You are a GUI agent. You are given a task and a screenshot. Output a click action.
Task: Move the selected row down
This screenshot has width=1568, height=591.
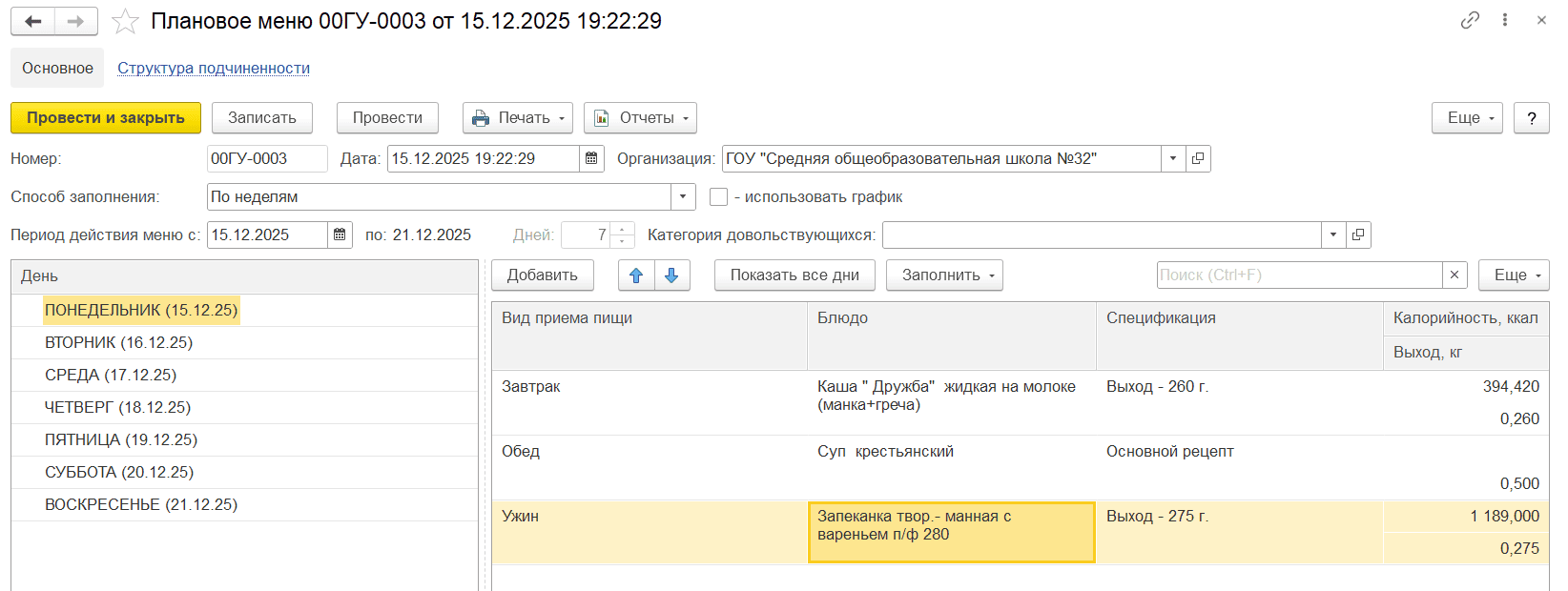click(671, 275)
